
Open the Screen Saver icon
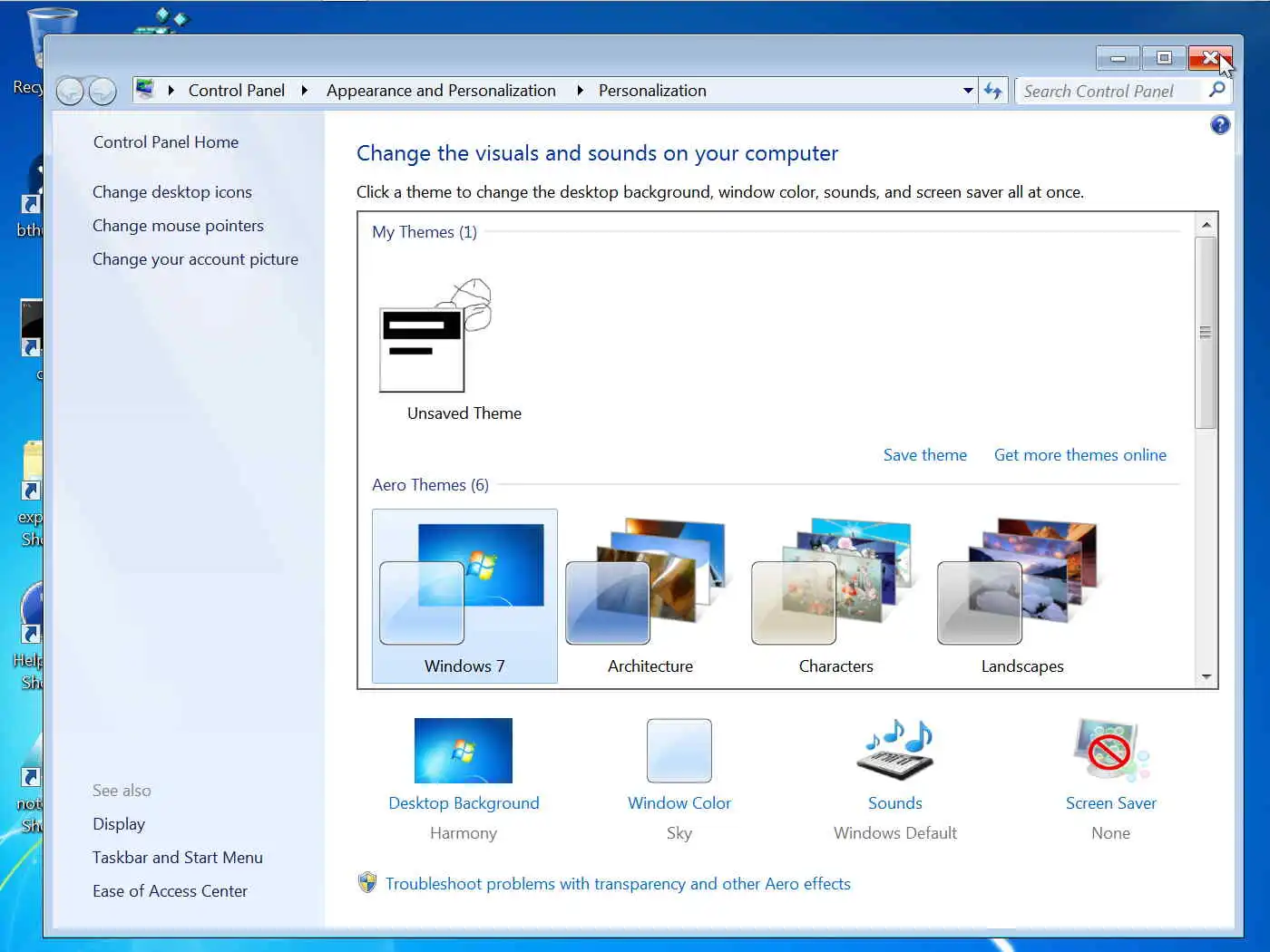coord(1111,751)
